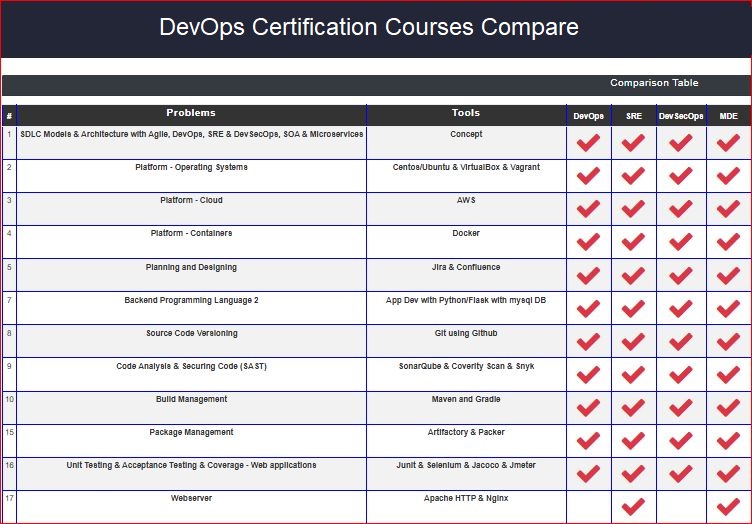Click DevSecOps checkmark for Git using Github

(x=681, y=342)
